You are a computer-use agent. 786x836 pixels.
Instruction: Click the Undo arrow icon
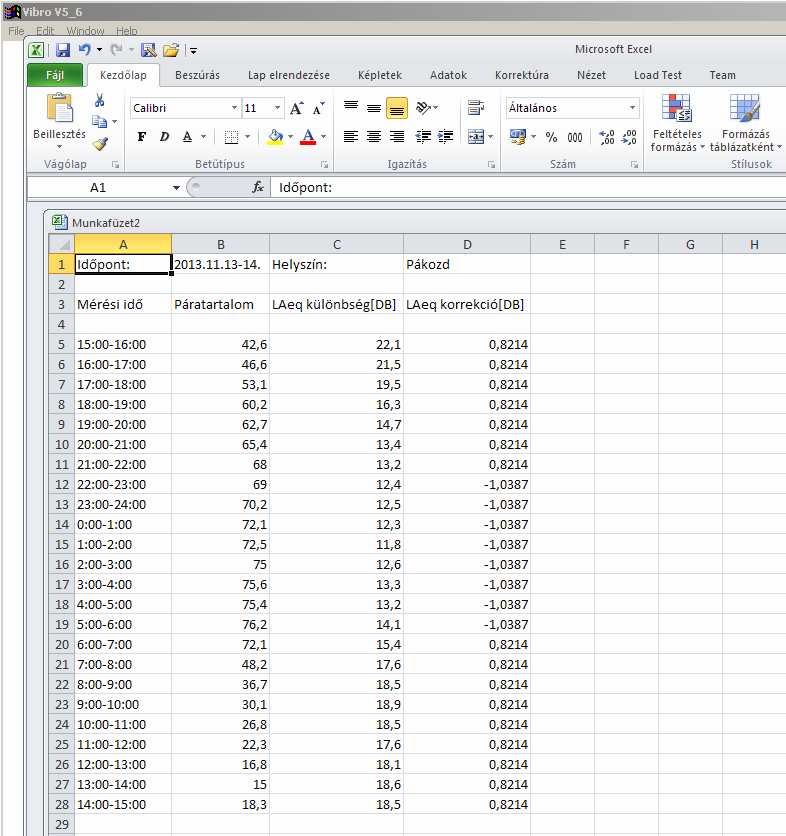coord(84,50)
